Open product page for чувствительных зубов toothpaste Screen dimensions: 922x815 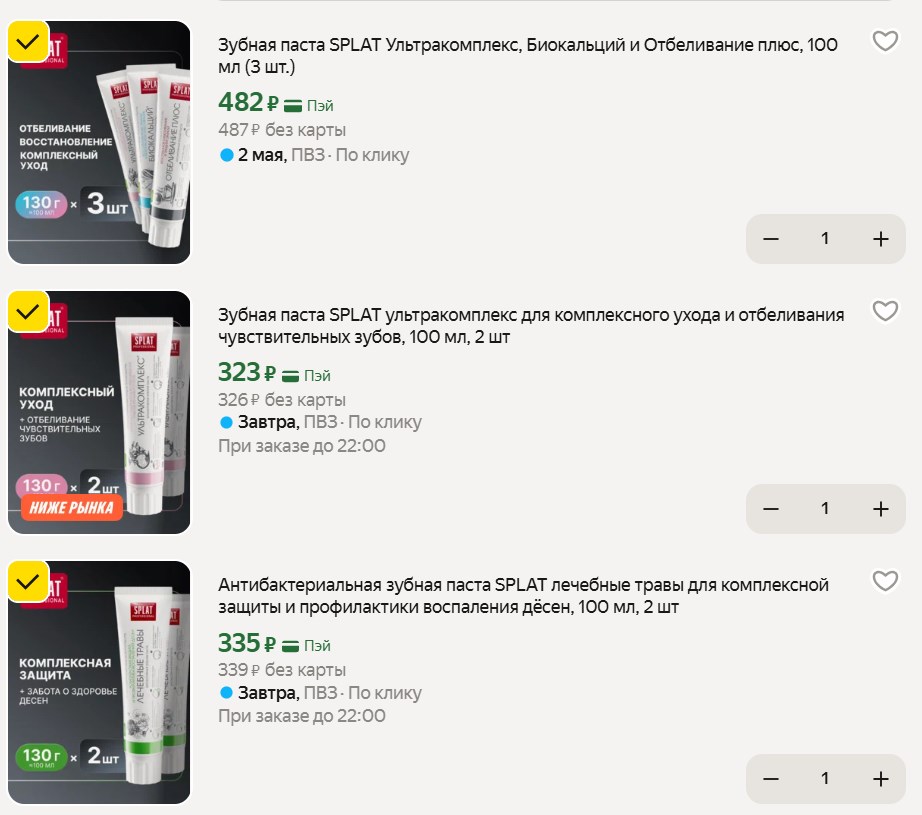pos(531,326)
